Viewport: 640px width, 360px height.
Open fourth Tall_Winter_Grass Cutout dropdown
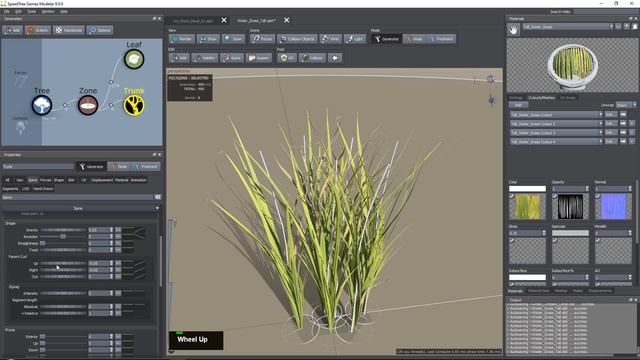[x=556, y=142]
